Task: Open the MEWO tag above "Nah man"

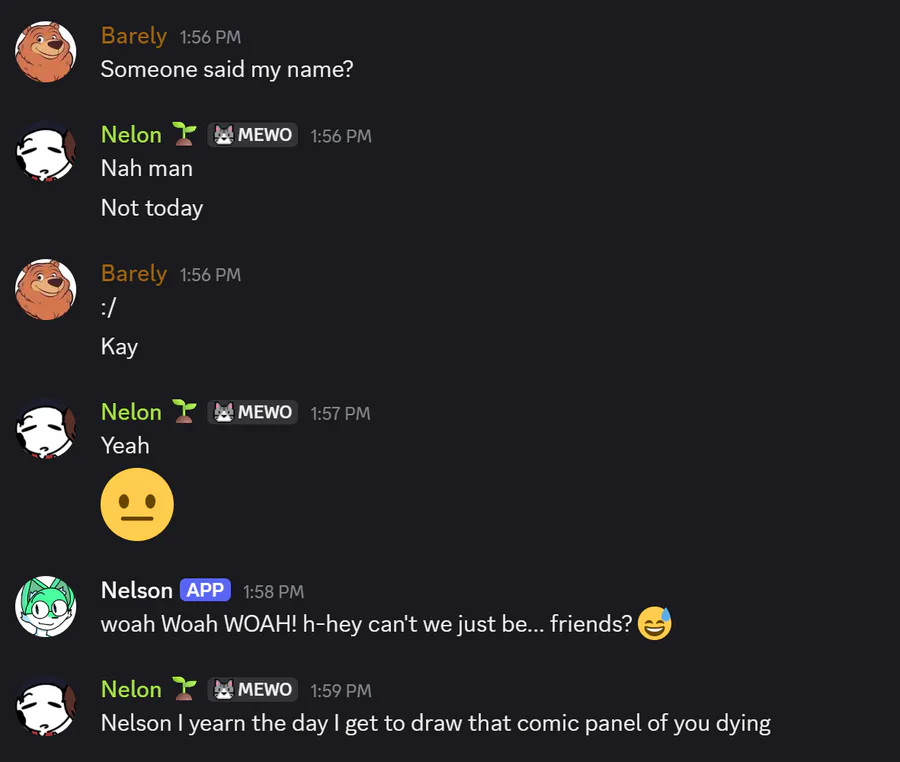Action: tap(253, 135)
